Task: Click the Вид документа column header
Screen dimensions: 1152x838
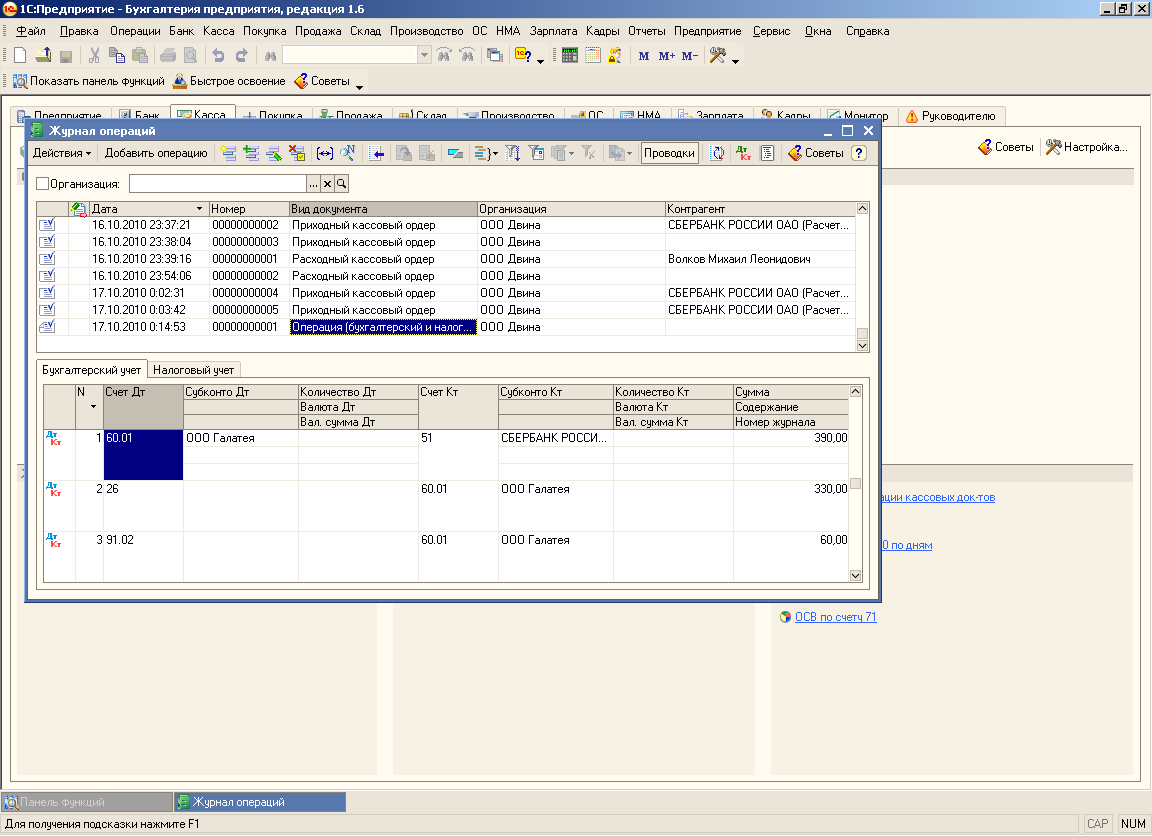Action: click(x=383, y=209)
